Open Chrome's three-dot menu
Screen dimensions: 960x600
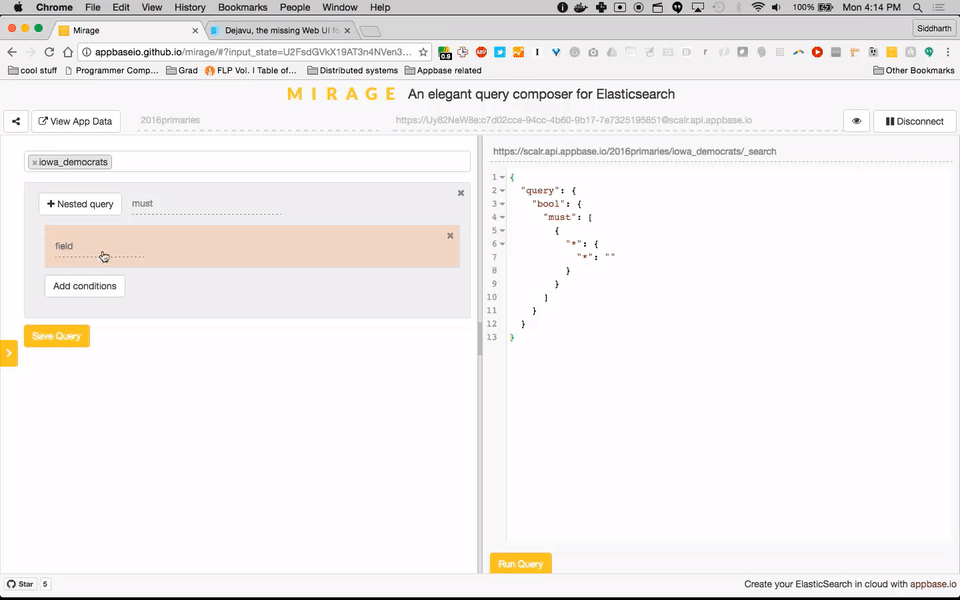(948, 52)
